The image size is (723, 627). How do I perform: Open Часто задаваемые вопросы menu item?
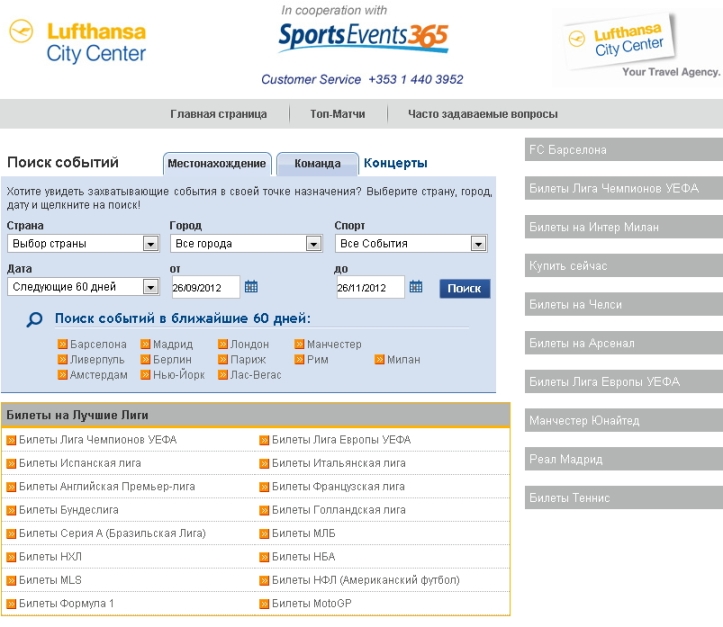point(483,114)
